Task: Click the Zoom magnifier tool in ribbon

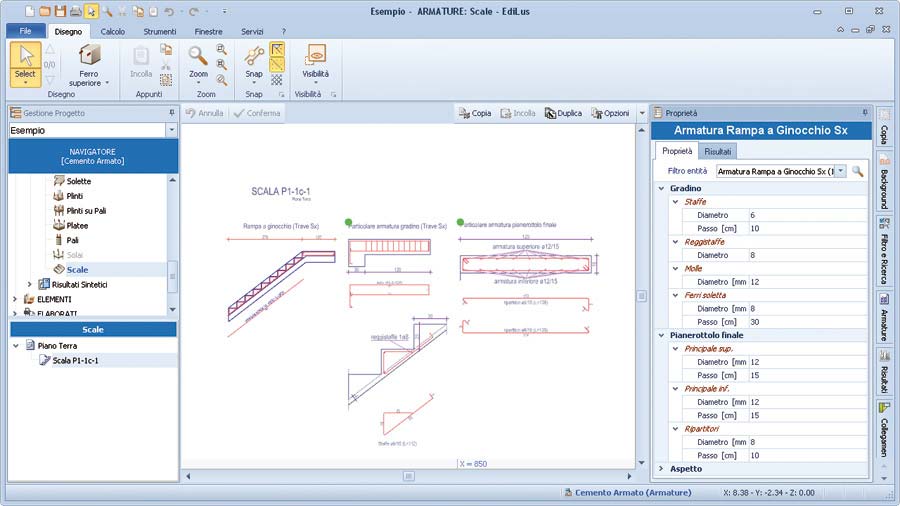Action: click(198, 64)
